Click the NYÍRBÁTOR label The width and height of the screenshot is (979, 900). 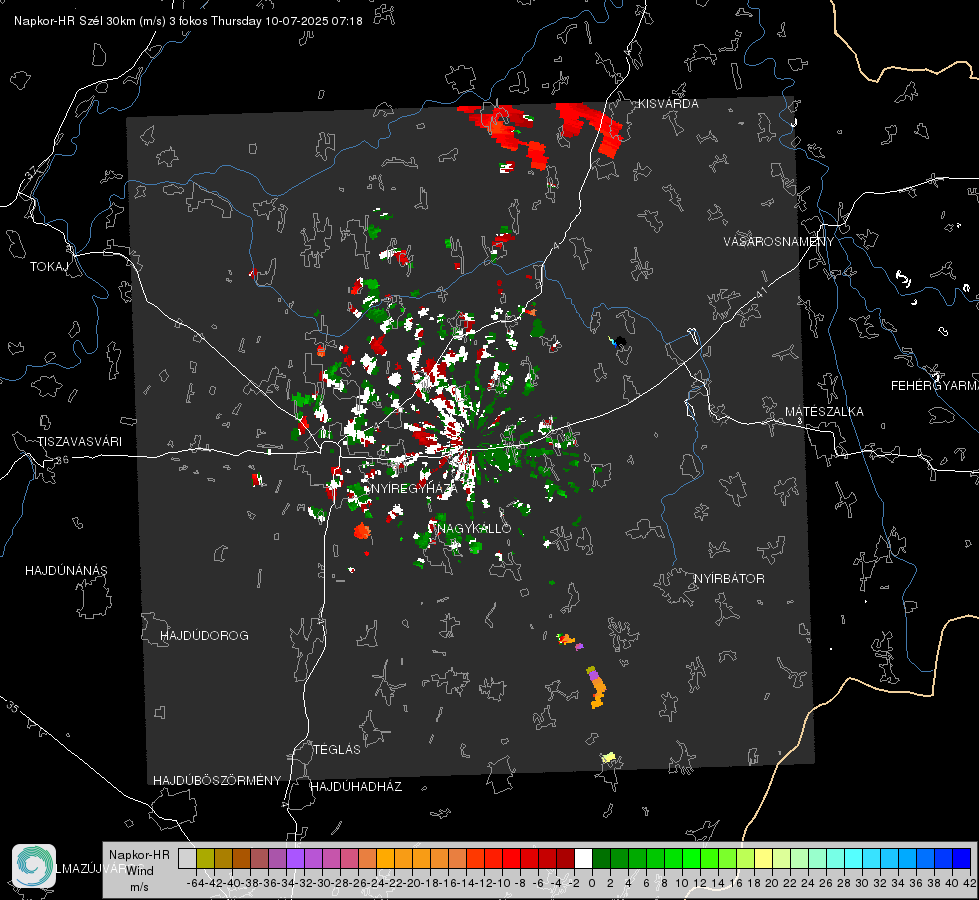729,578
